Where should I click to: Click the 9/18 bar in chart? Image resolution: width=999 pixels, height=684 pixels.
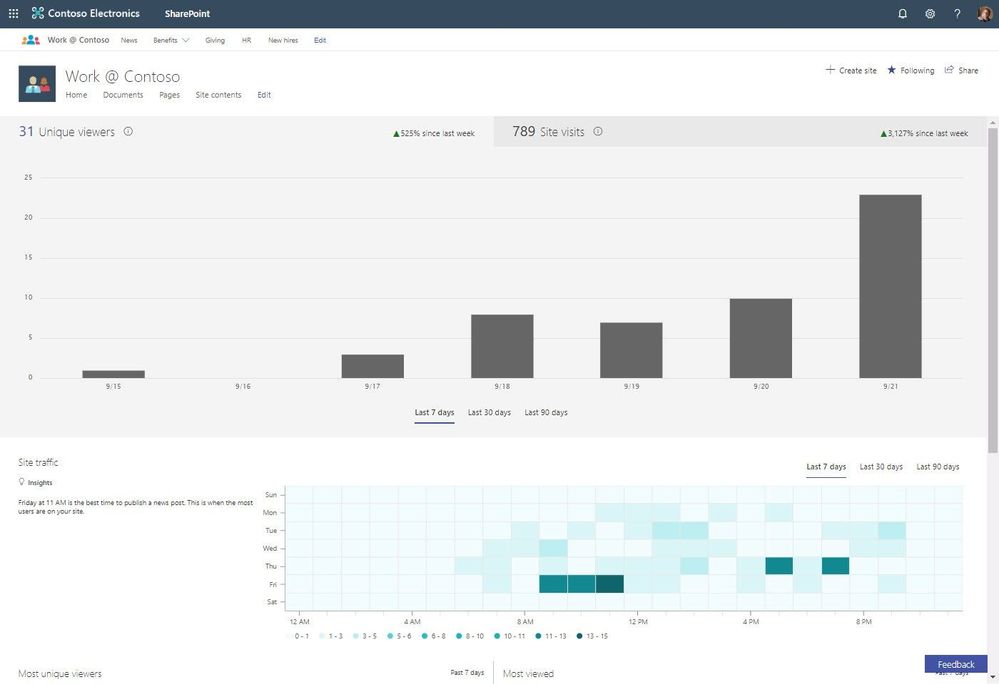(502, 346)
